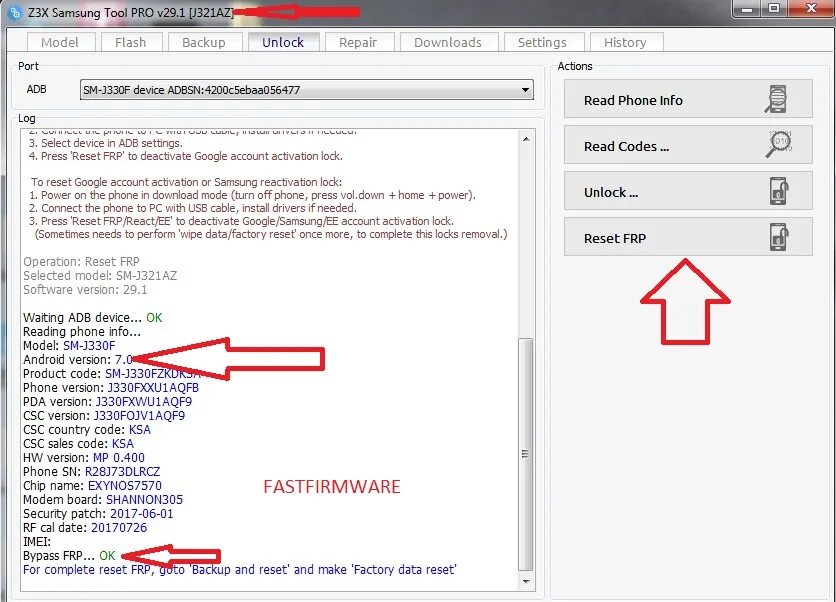The height and width of the screenshot is (602, 836).
Task: Click 'Waiting ADB device... OK' log line
Action: coord(92,317)
